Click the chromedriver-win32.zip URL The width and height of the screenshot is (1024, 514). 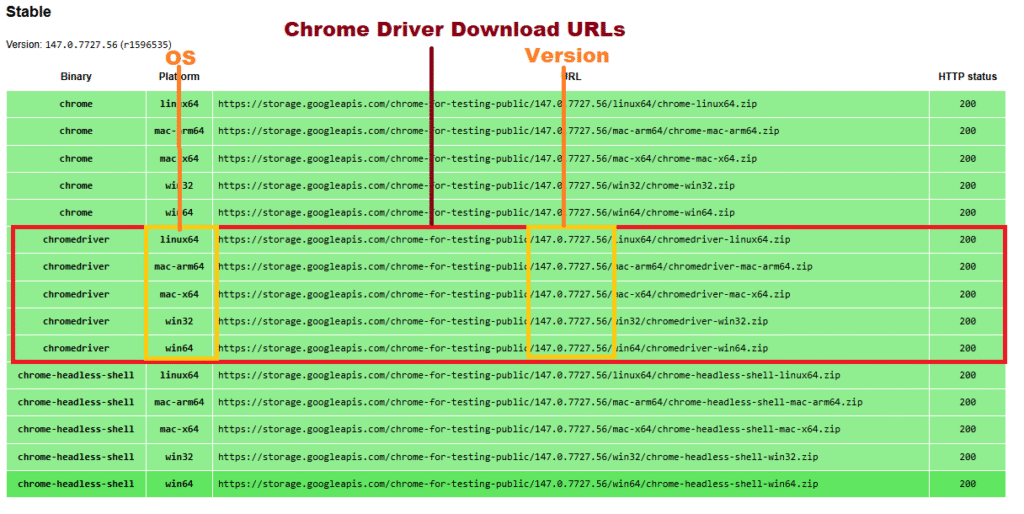(493, 321)
